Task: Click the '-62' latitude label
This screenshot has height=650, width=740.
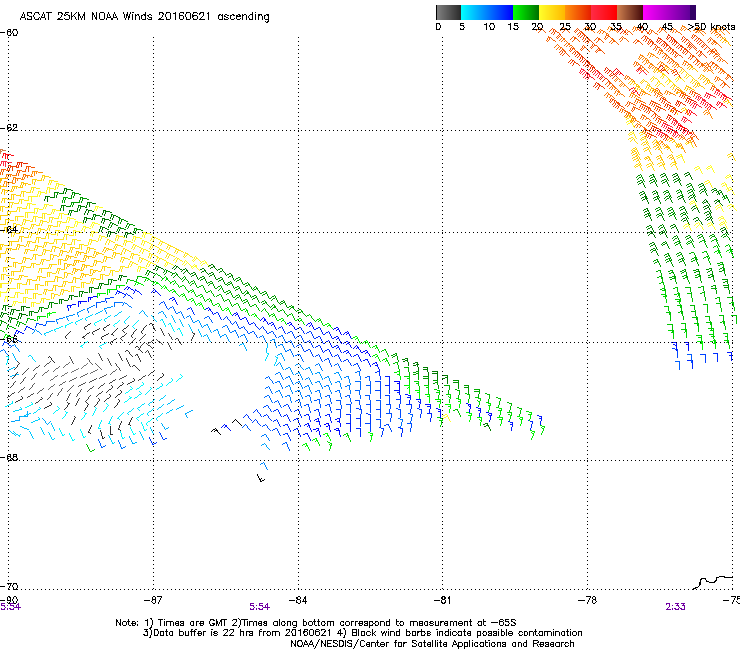Action: click(9, 128)
